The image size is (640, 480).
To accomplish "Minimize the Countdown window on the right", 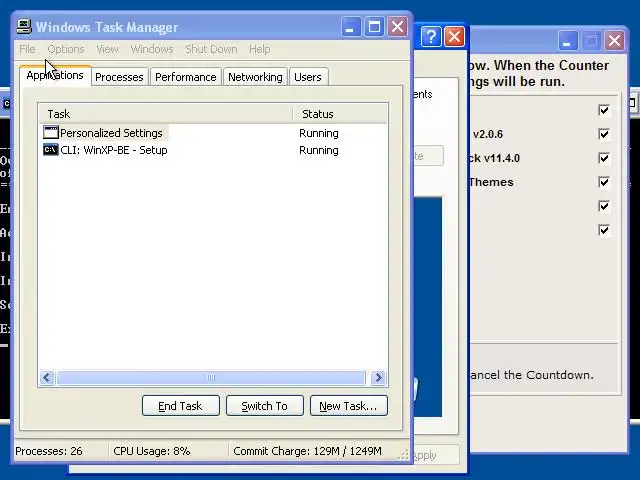I will tap(567, 40).
